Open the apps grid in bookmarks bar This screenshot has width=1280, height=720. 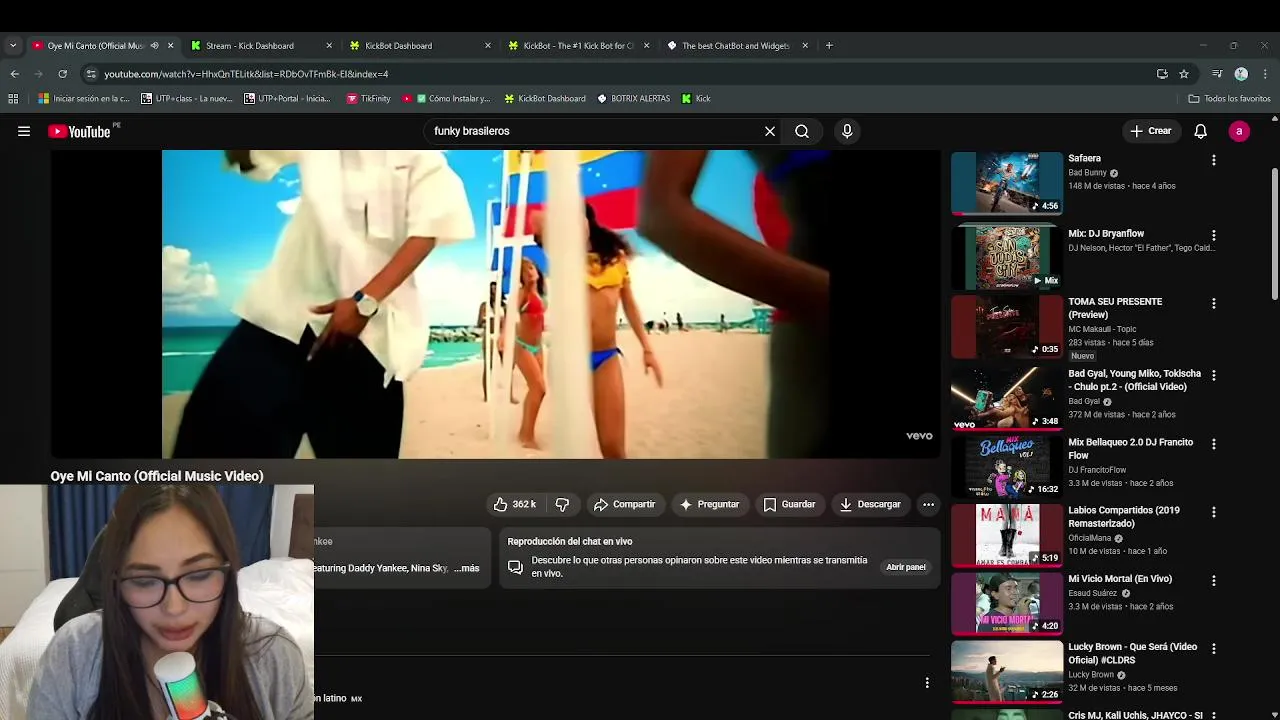coord(13,98)
